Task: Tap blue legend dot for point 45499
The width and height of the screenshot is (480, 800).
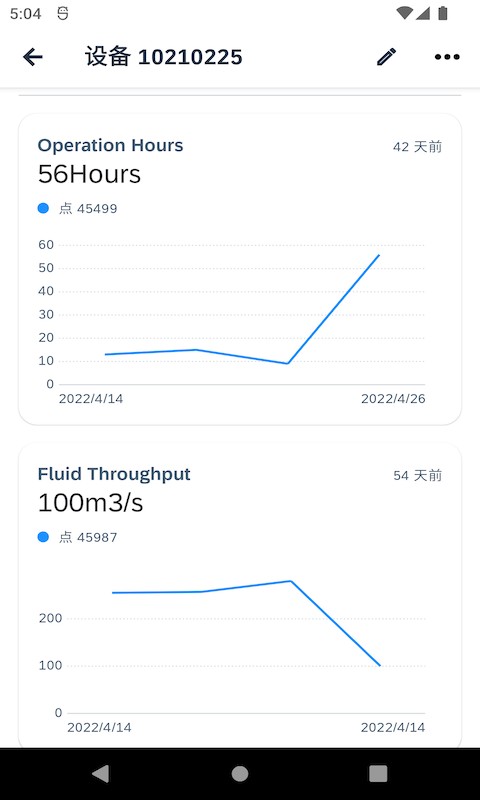Action: [x=43, y=208]
